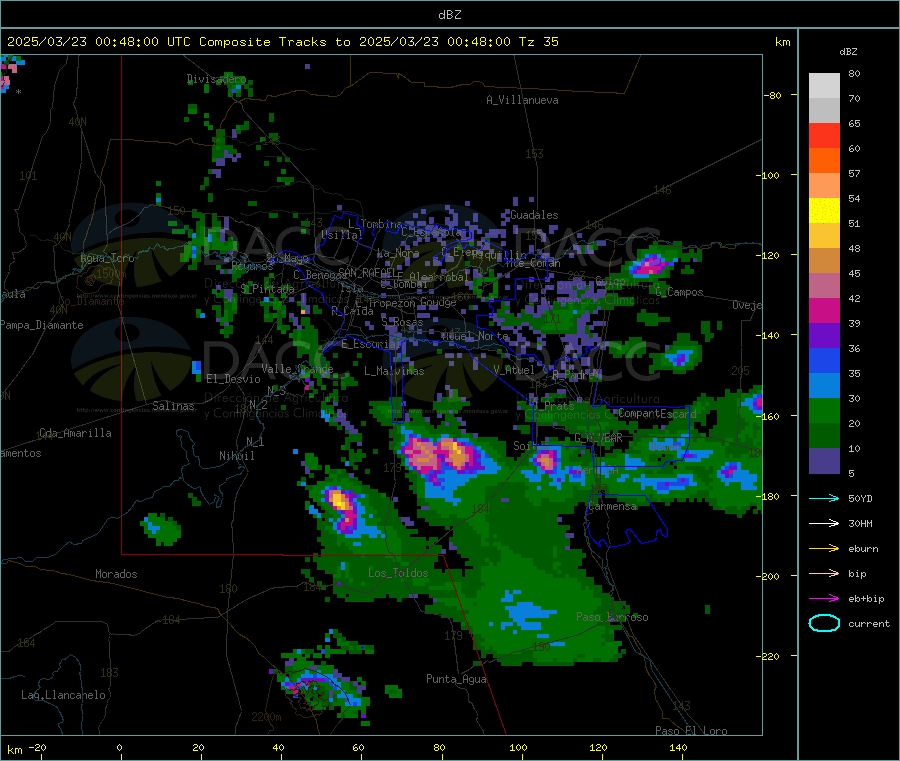Click the 'Tz 35' text in header
900x761 pixels.
538,42
